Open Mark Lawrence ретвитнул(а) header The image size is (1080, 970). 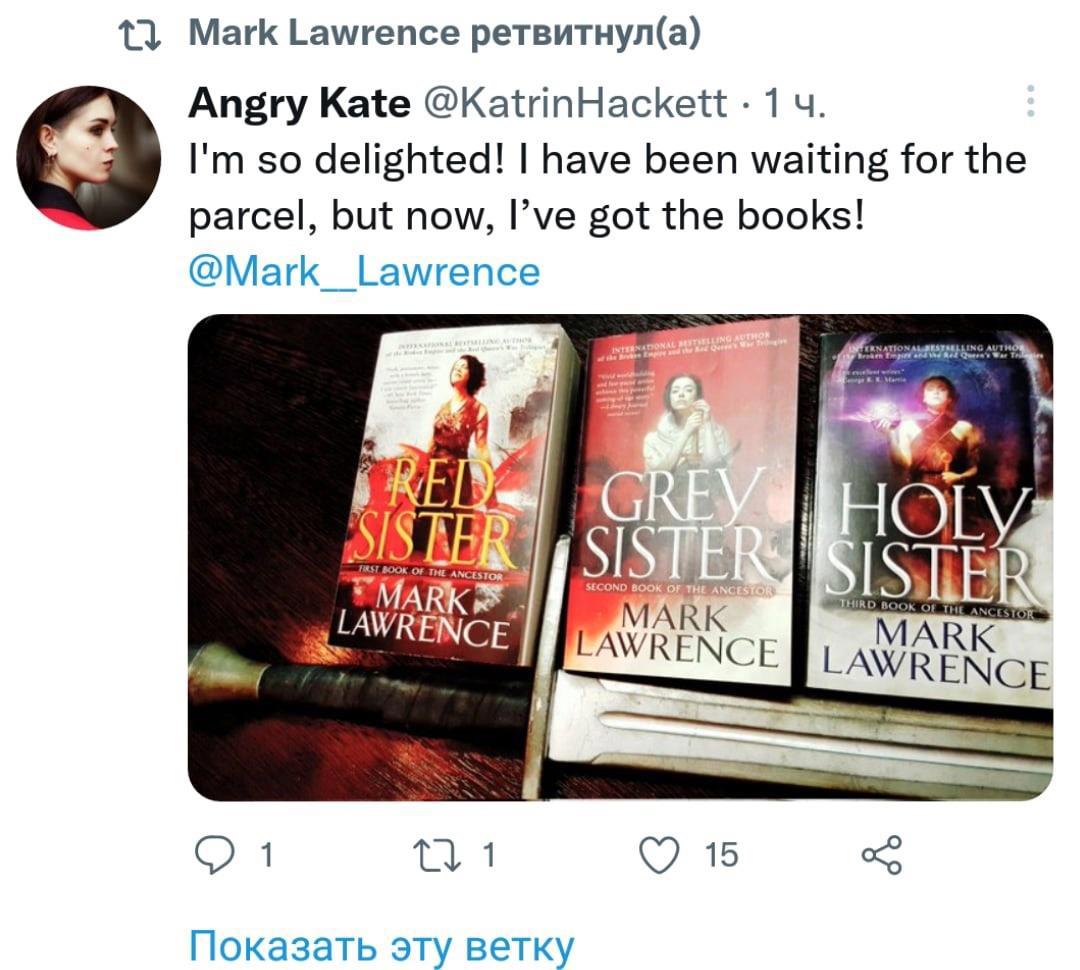444,33
